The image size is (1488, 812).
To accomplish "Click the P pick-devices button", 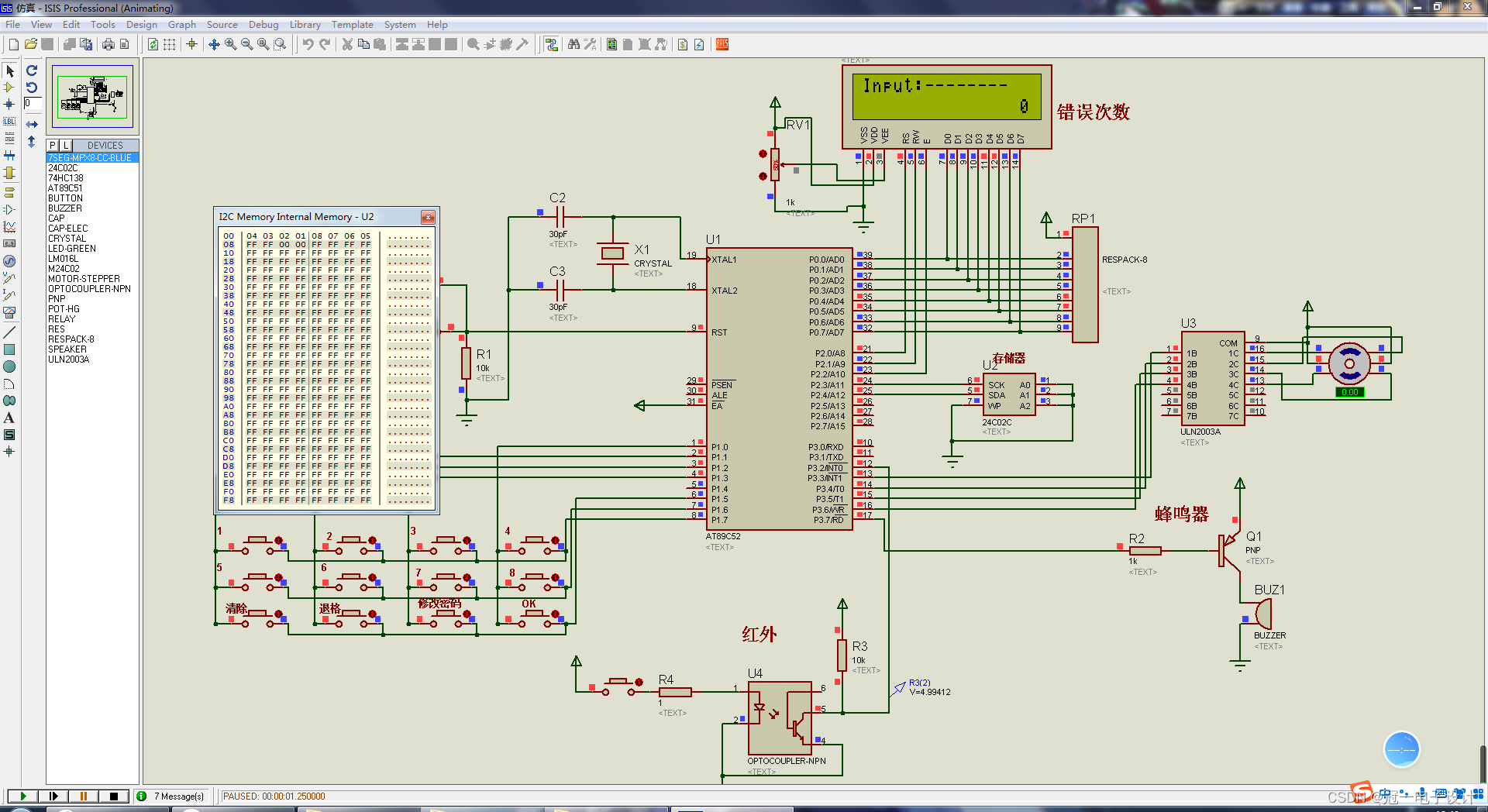I will 53,146.
